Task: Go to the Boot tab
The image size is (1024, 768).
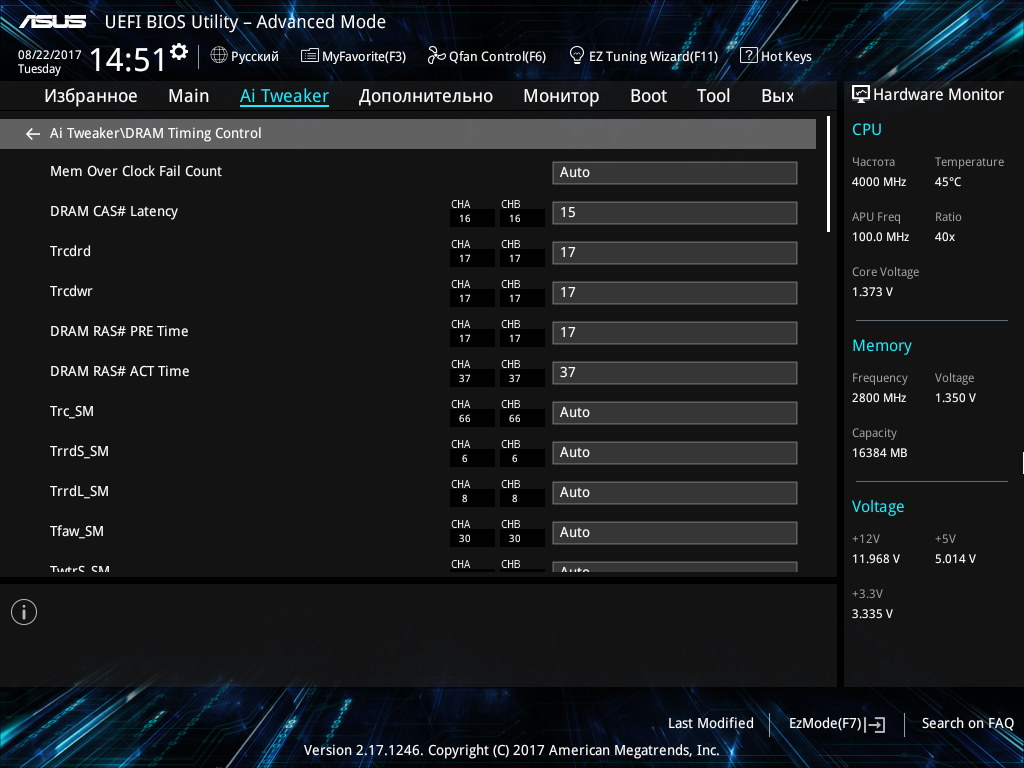Action: pos(648,96)
